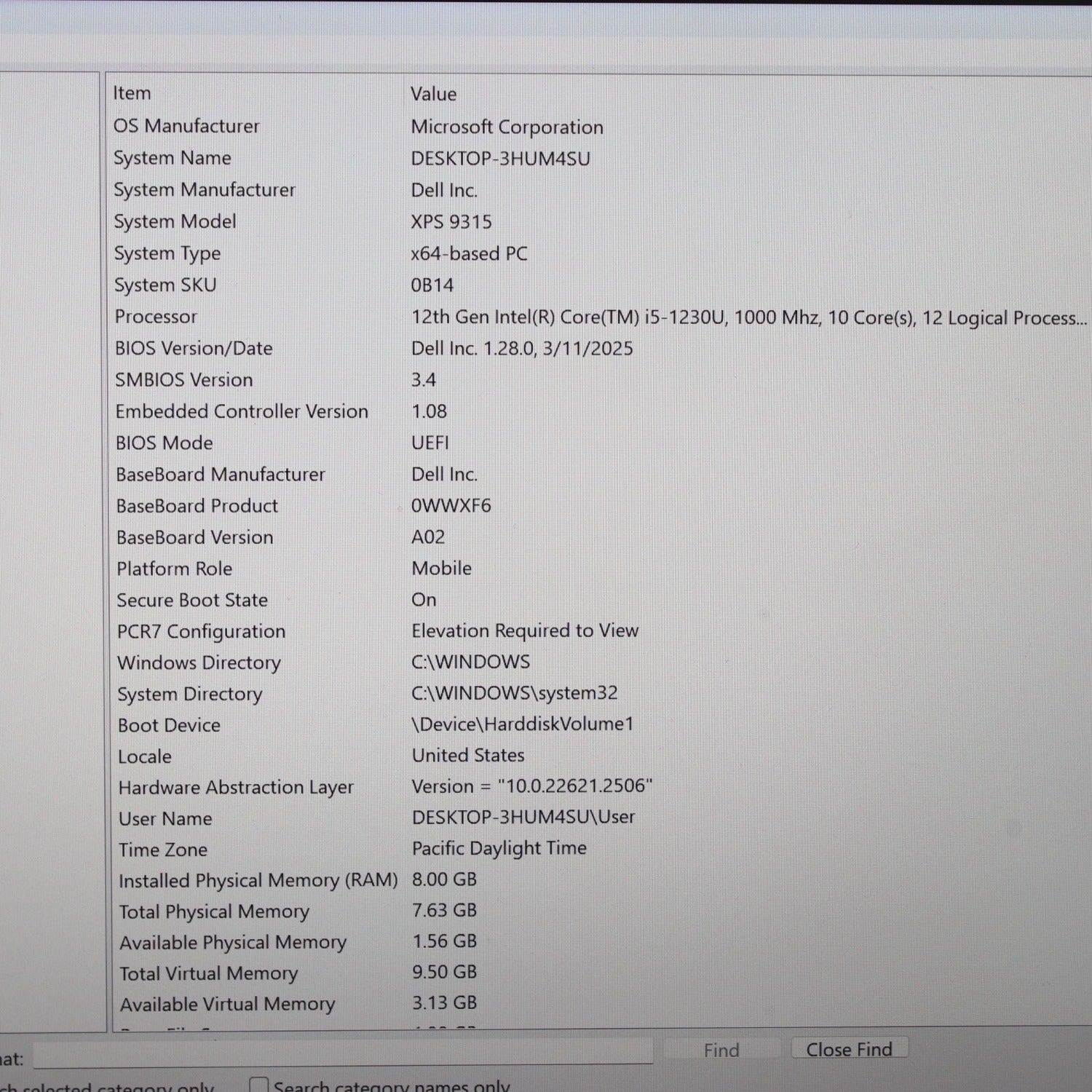Image resolution: width=1092 pixels, height=1092 pixels.
Task: Select the Embedded Controller Version row
Action: 601,411
